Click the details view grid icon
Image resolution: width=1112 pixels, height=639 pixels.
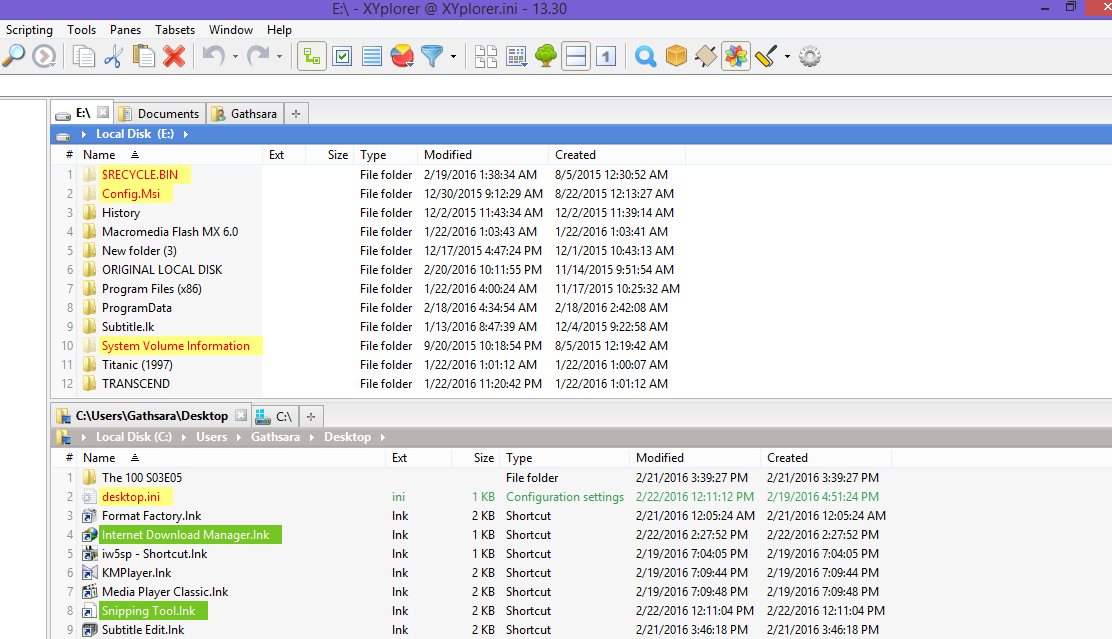(516, 56)
